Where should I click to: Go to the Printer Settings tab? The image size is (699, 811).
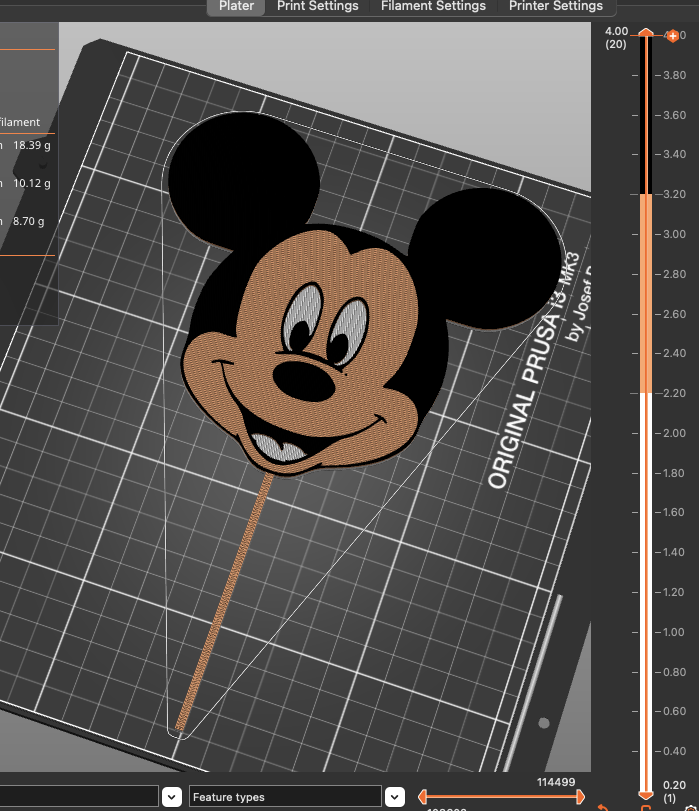pyautogui.click(x=556, y=6)
